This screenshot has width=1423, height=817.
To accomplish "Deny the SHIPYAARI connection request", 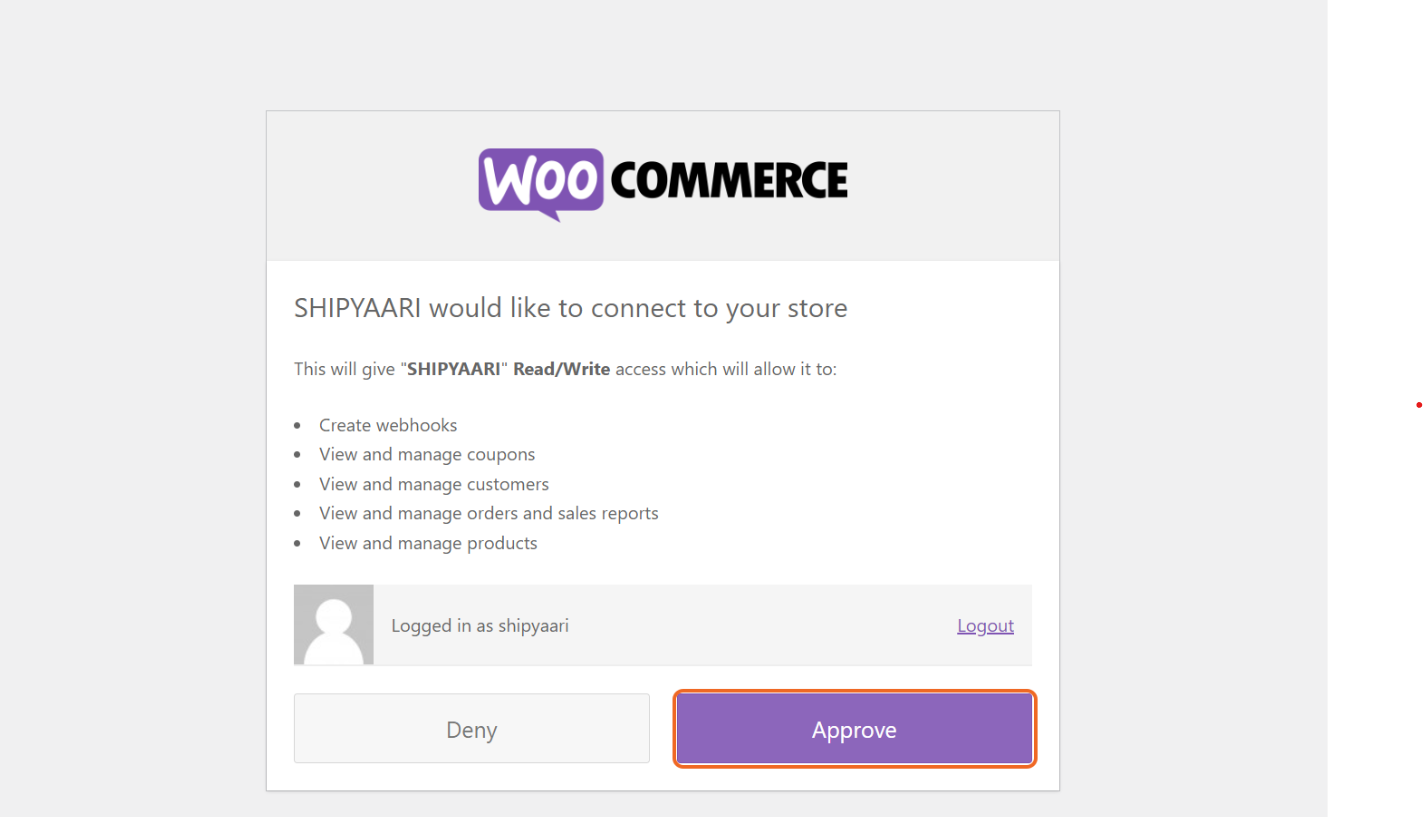I will point(472,729).
